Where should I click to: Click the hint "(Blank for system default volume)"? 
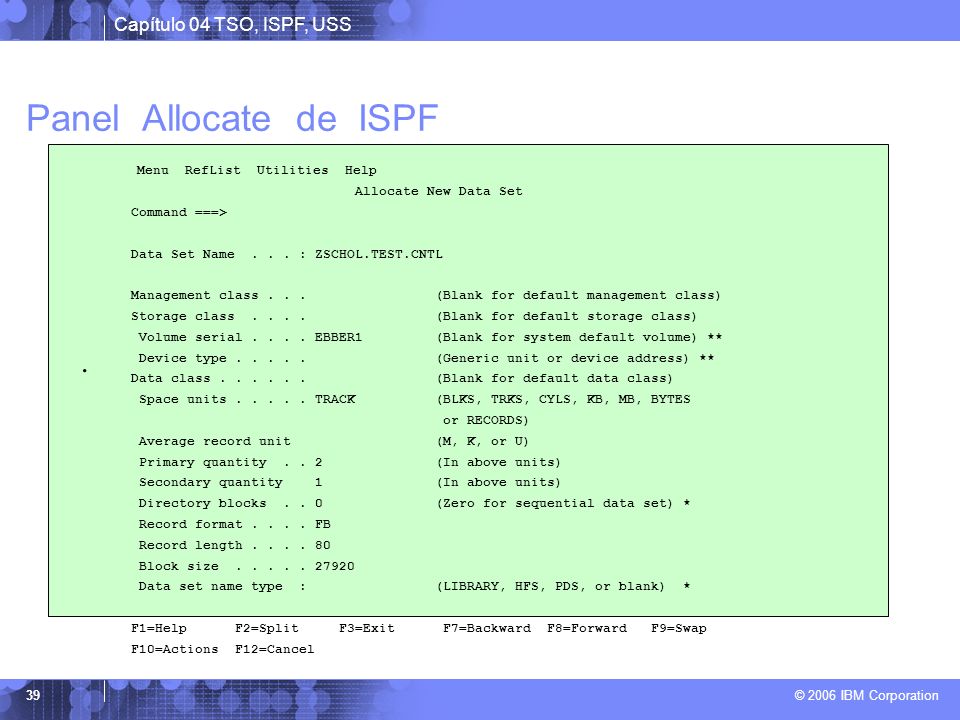pos(566,337)
